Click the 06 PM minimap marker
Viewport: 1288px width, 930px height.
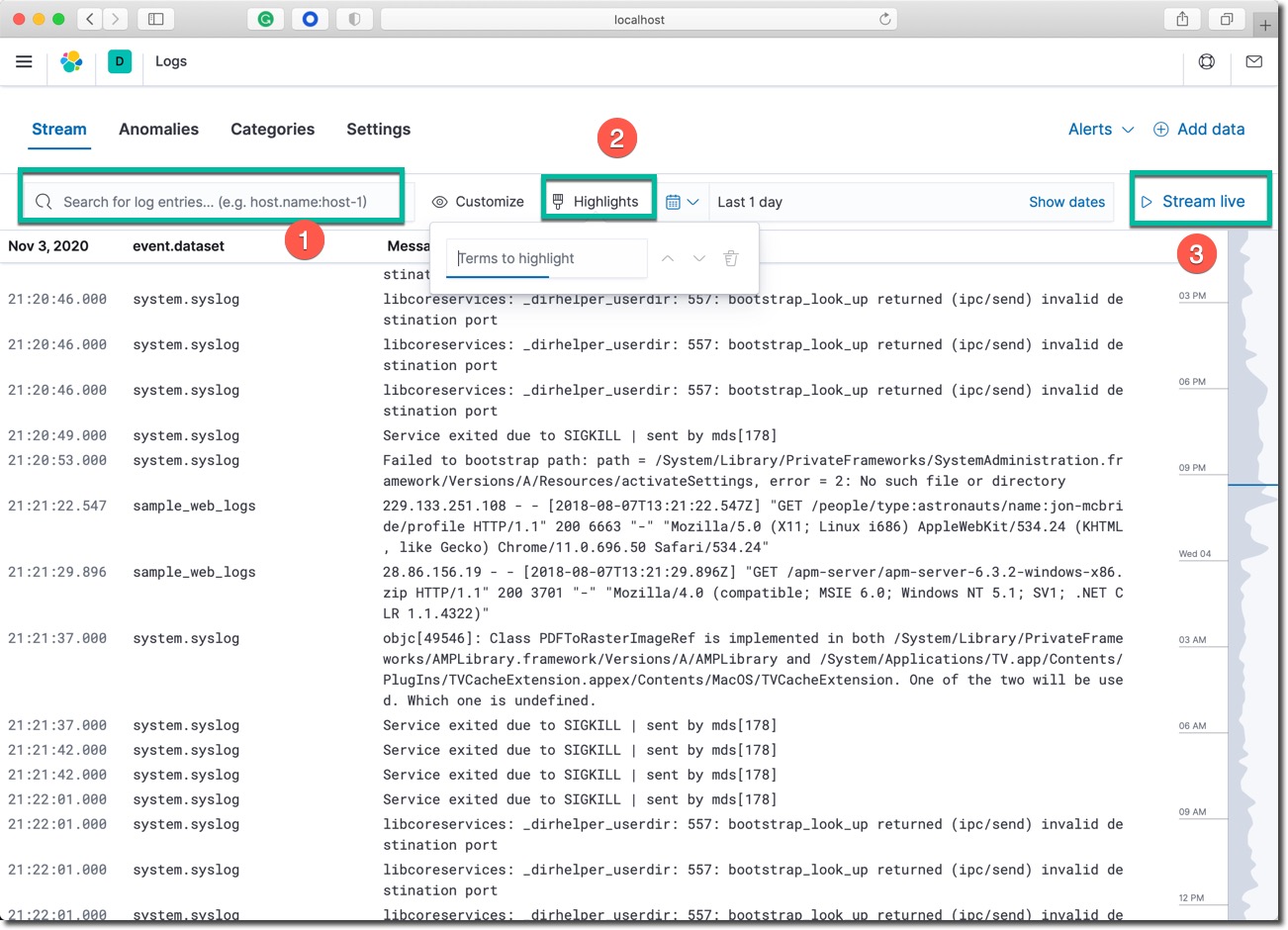[x=1192, y=382]
